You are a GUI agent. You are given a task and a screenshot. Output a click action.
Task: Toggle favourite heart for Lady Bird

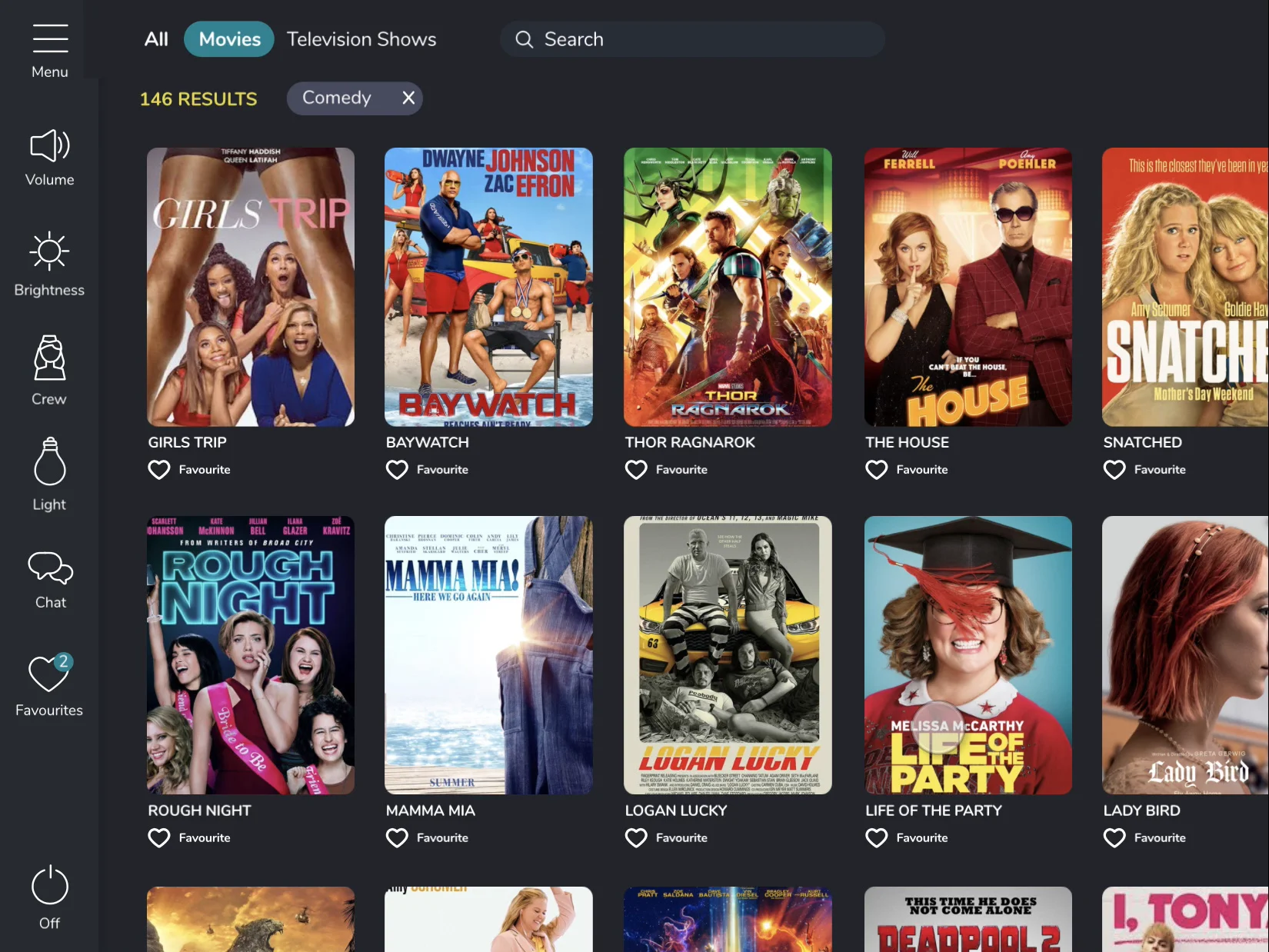1114,838
